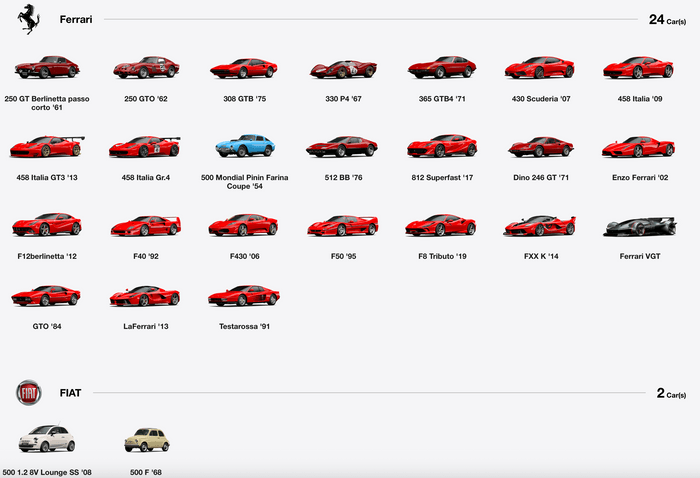Click the 'Testarossa '91' label
The image size is (700, 478).
[245, 326]
